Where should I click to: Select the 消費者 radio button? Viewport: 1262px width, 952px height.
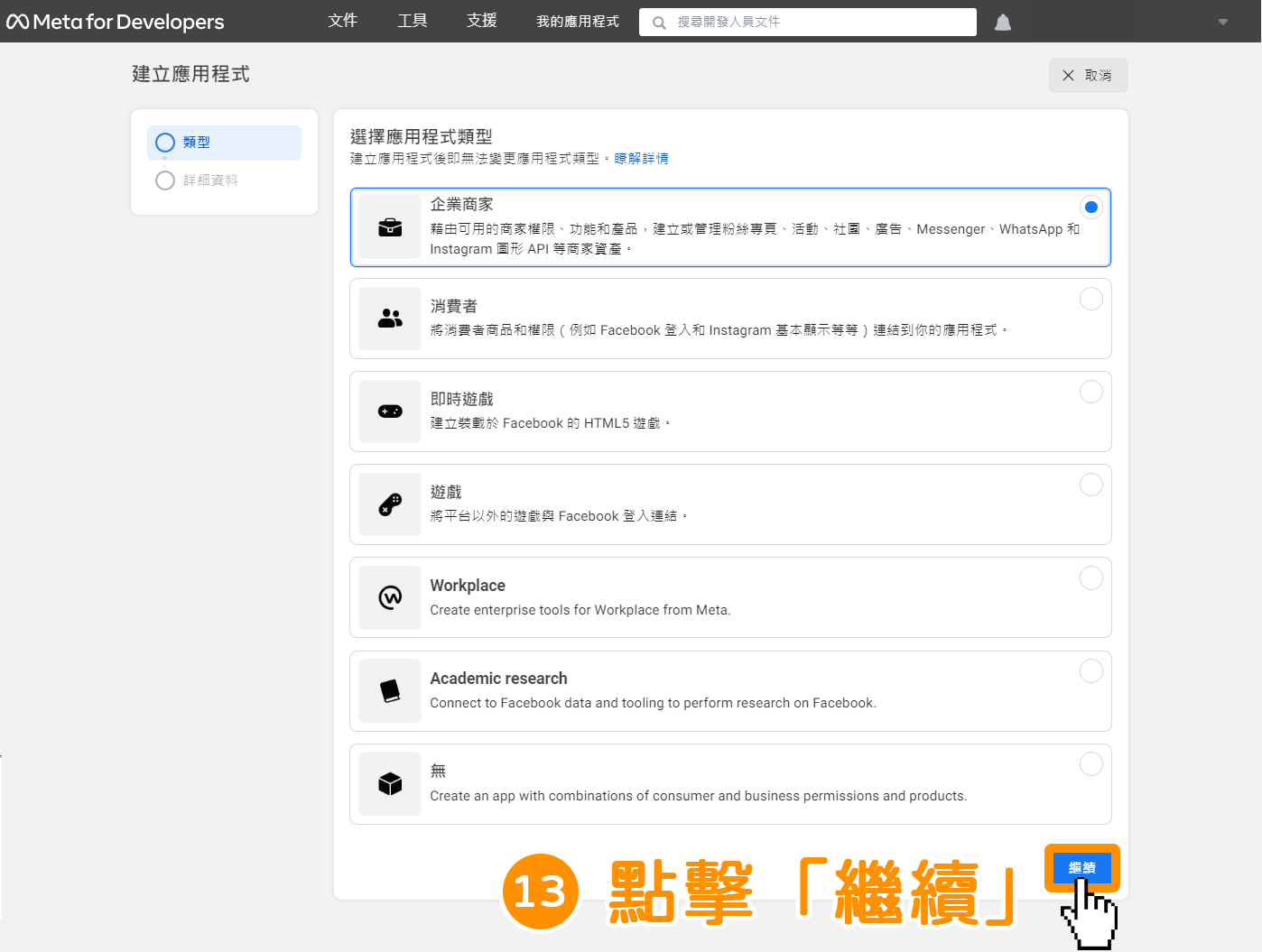click(1091, 299)
